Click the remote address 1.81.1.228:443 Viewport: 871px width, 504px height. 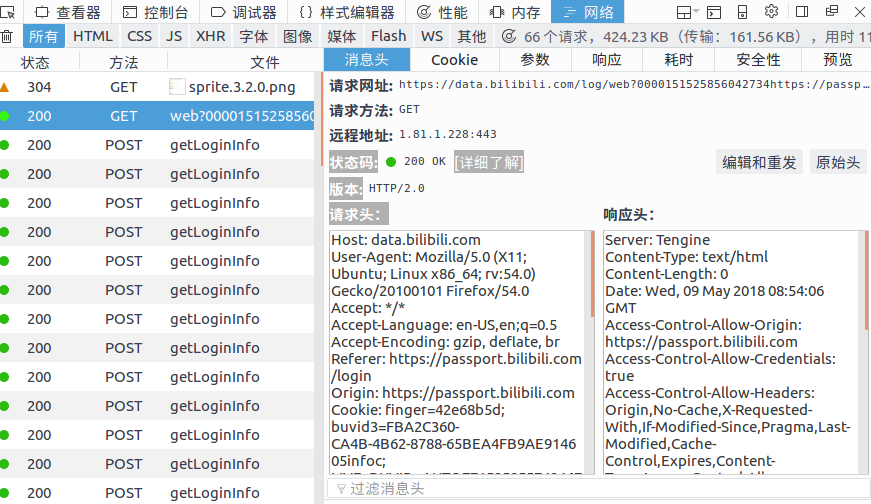[448, 134]
